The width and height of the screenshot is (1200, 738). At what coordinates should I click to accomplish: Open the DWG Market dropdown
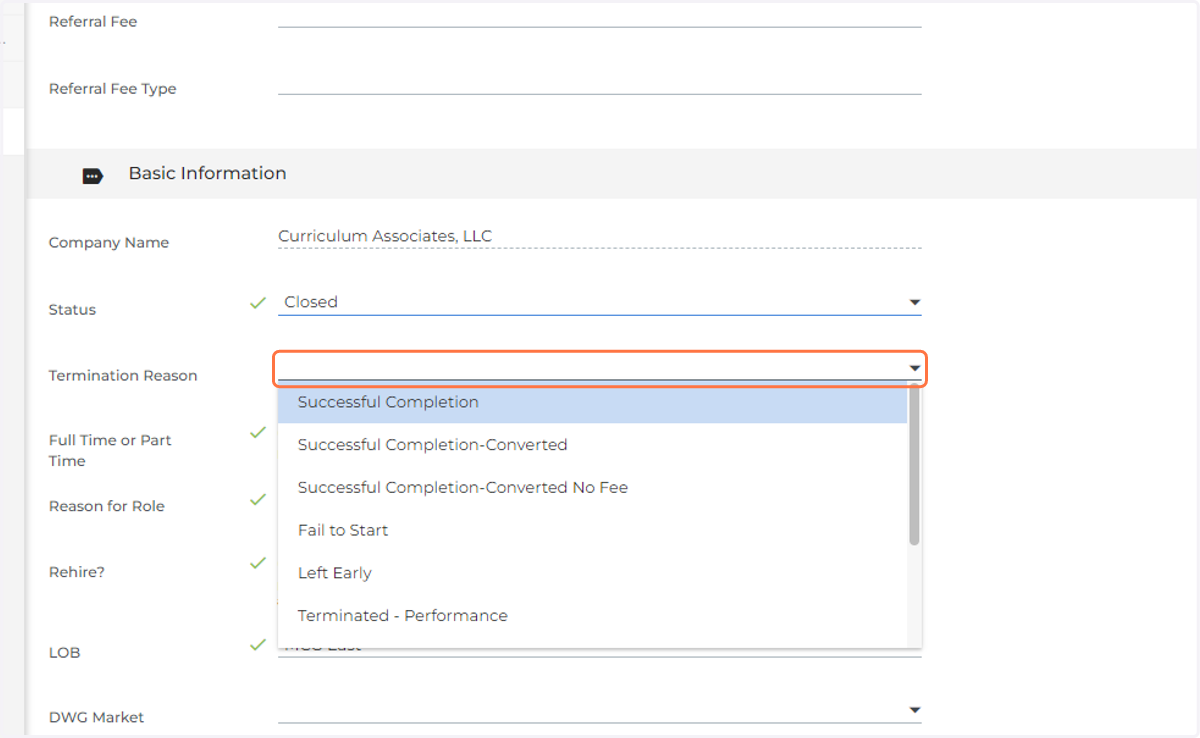(599, 710)
